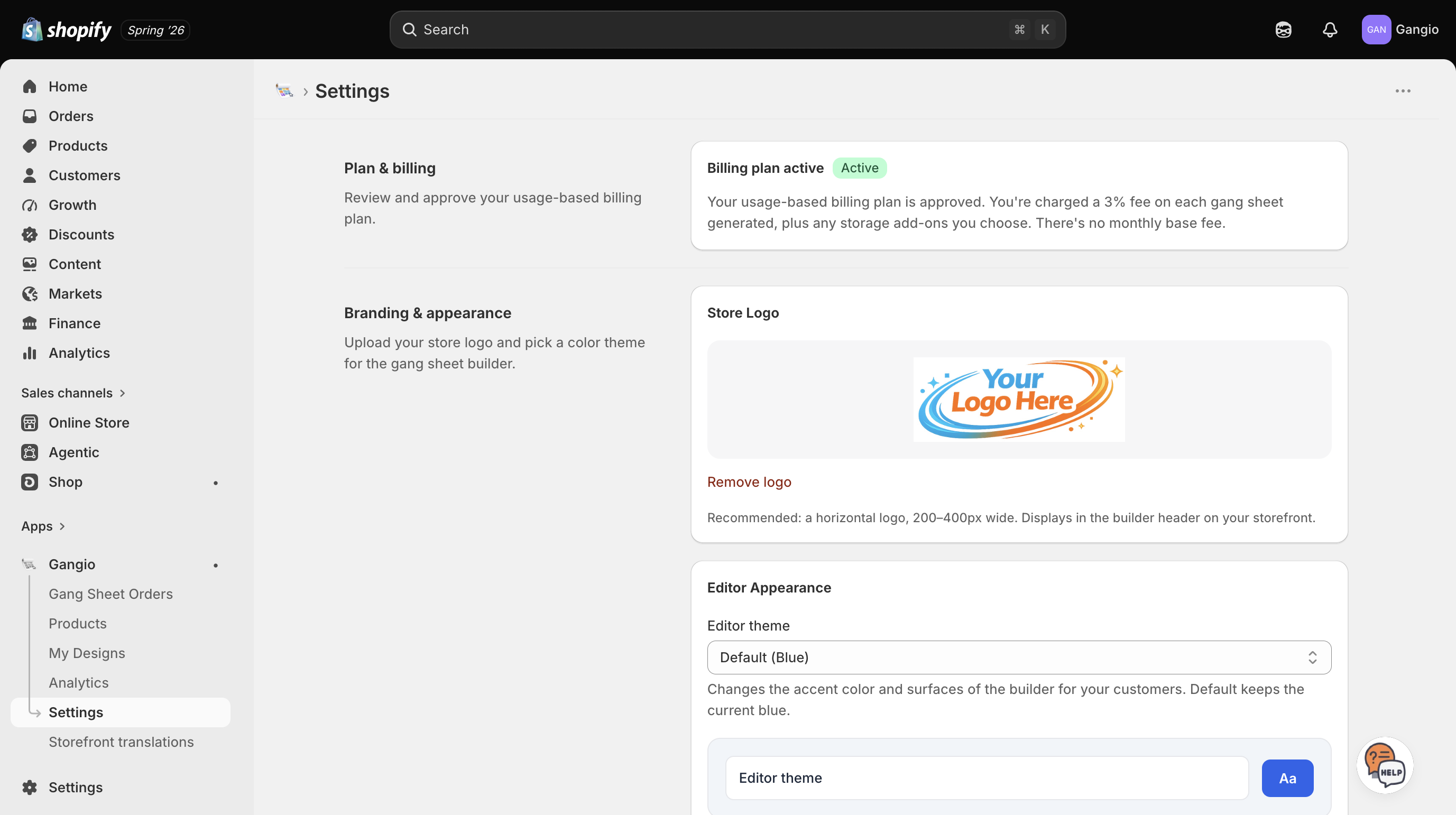This screenshot has height=815, width=1456.
Task: Click the Gangio pin dot
Action: tap(215, 565)
